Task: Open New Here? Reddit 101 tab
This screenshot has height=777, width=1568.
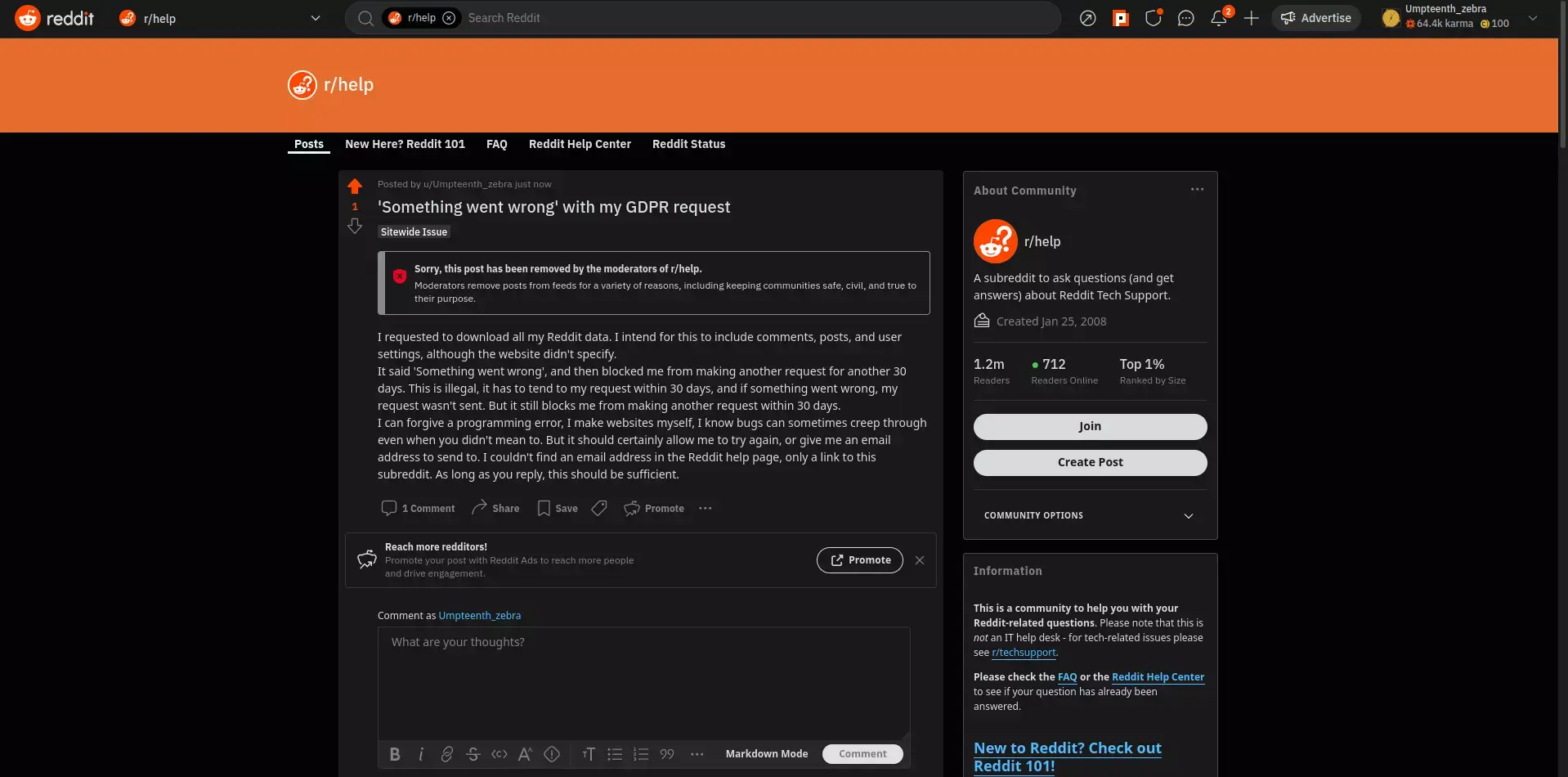Action: (x=405, y=144)
